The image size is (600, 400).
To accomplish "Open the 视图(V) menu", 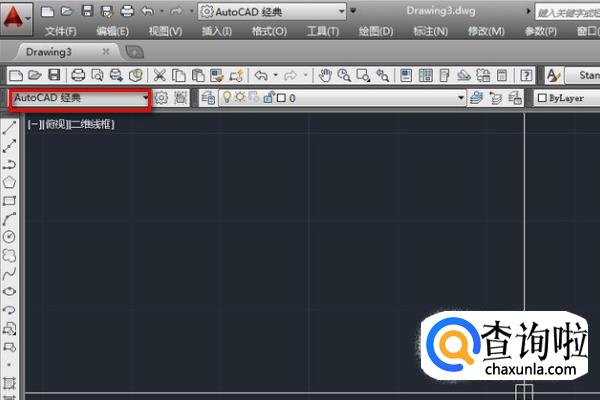I will (165, 31).
